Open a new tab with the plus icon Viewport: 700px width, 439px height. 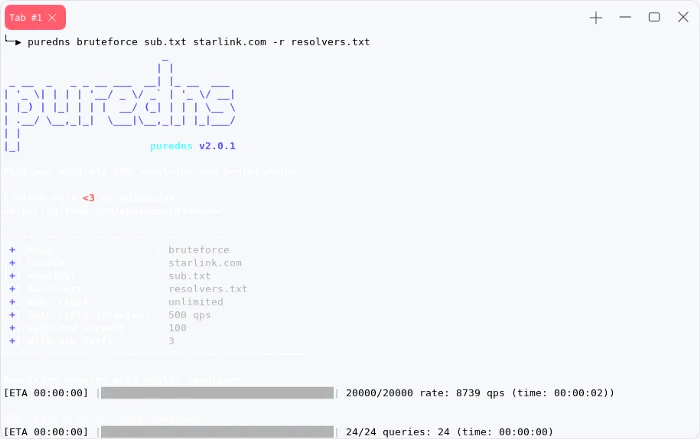(x=596, y=18)
